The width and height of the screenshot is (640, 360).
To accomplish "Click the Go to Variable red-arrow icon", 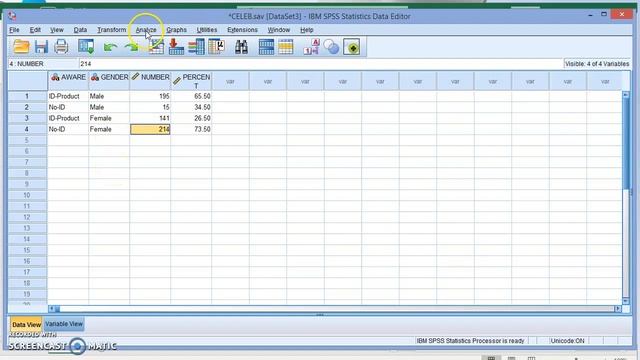I will [176, 47].
